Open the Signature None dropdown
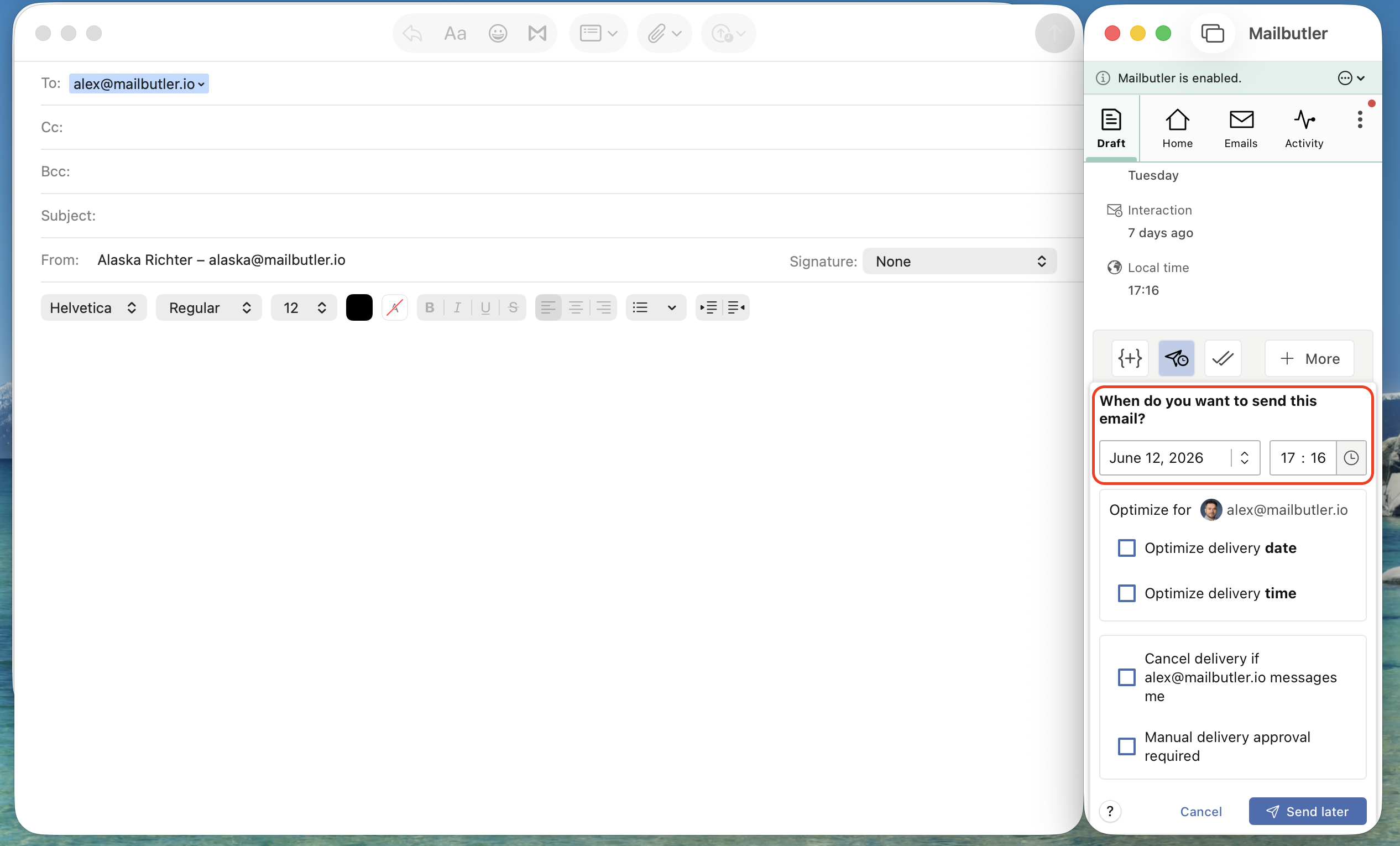 (959, 262)
